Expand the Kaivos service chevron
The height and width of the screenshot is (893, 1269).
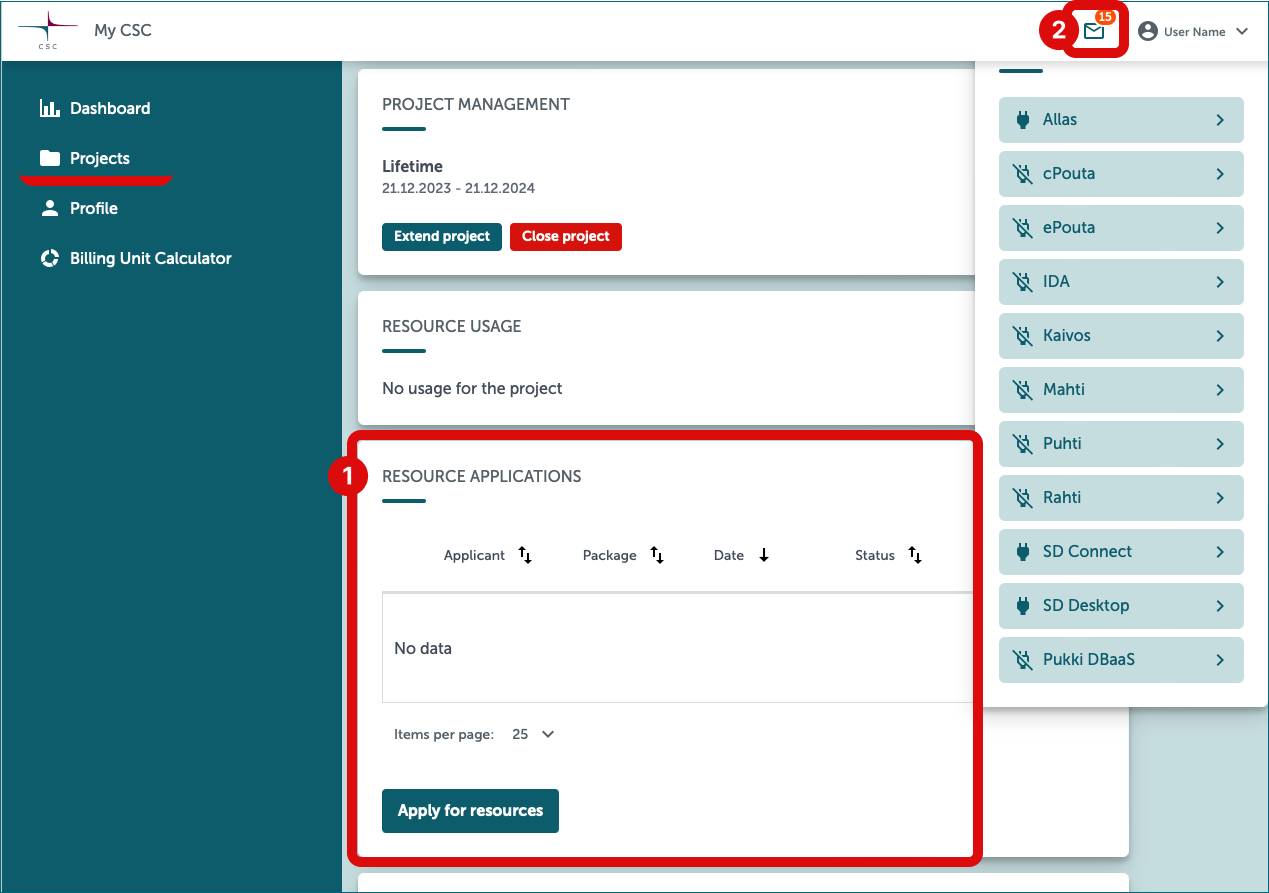1220,336
